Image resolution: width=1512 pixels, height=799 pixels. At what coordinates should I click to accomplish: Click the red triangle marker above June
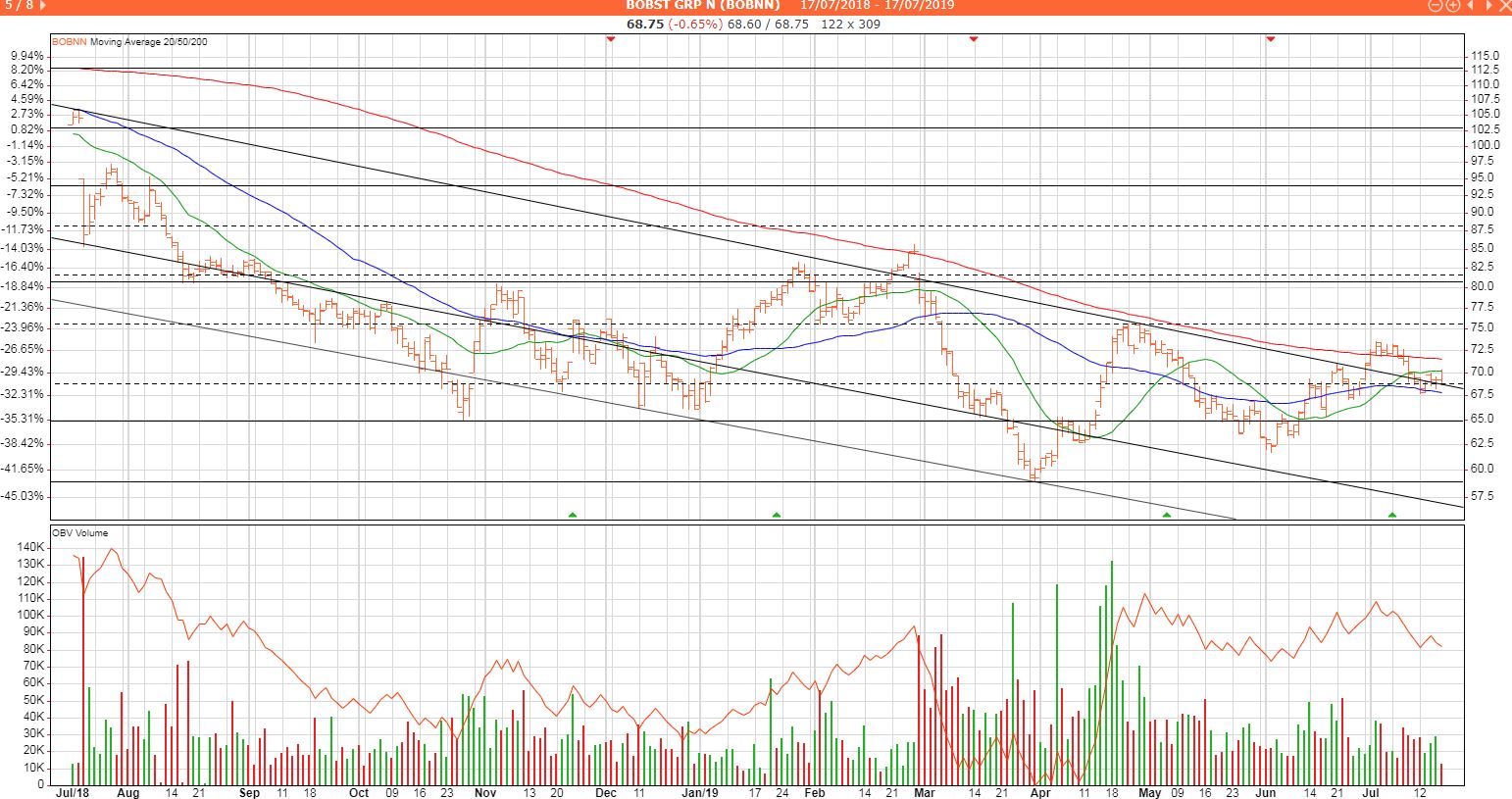pos(1270,38)
